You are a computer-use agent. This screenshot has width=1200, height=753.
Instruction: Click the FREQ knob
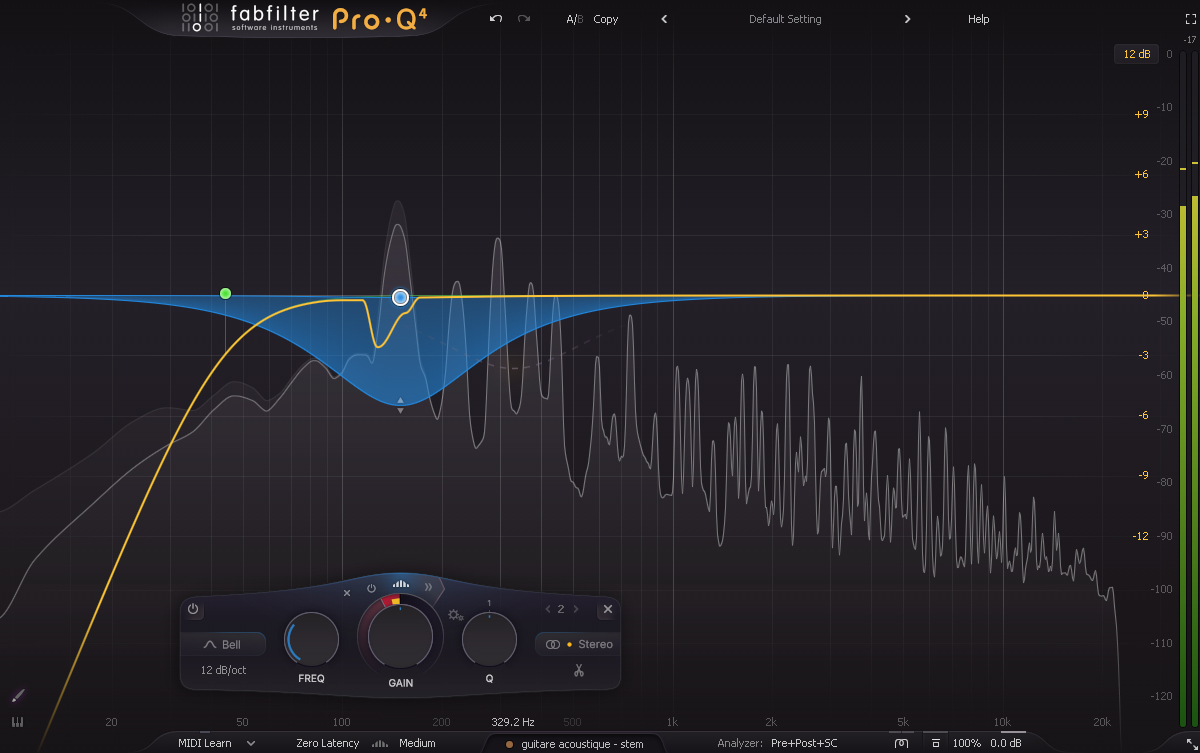(x=312, y=639)
